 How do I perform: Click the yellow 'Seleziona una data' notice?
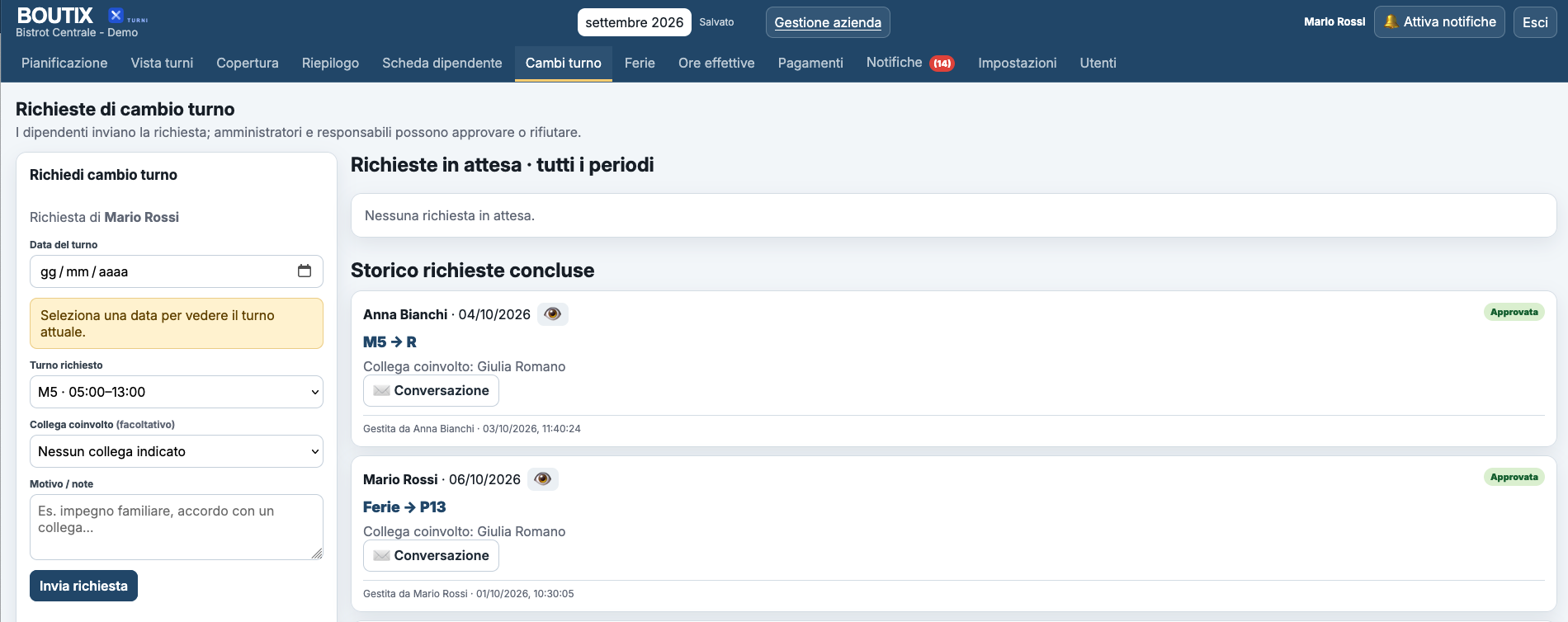coord(177,323)
